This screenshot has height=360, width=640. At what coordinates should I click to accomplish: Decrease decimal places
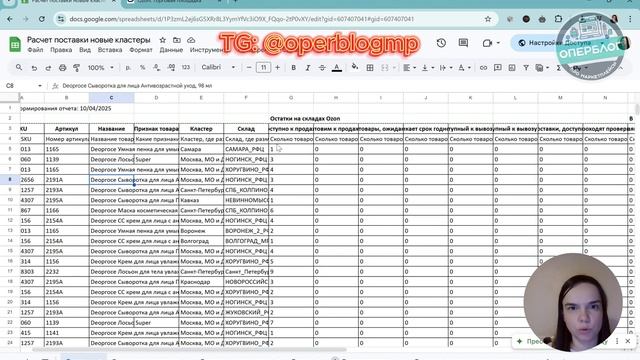pos(157,68)
